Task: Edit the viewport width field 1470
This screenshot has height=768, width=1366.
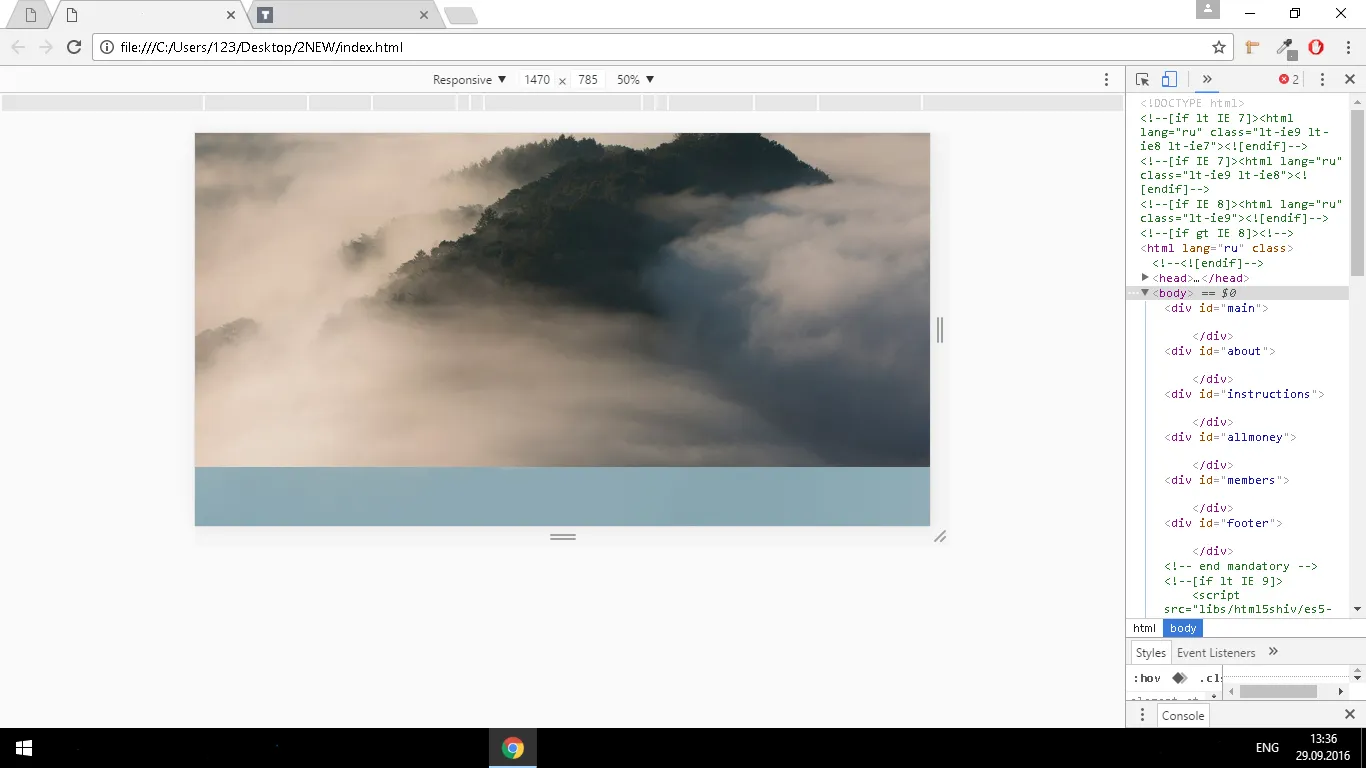Action: (537, 80)
